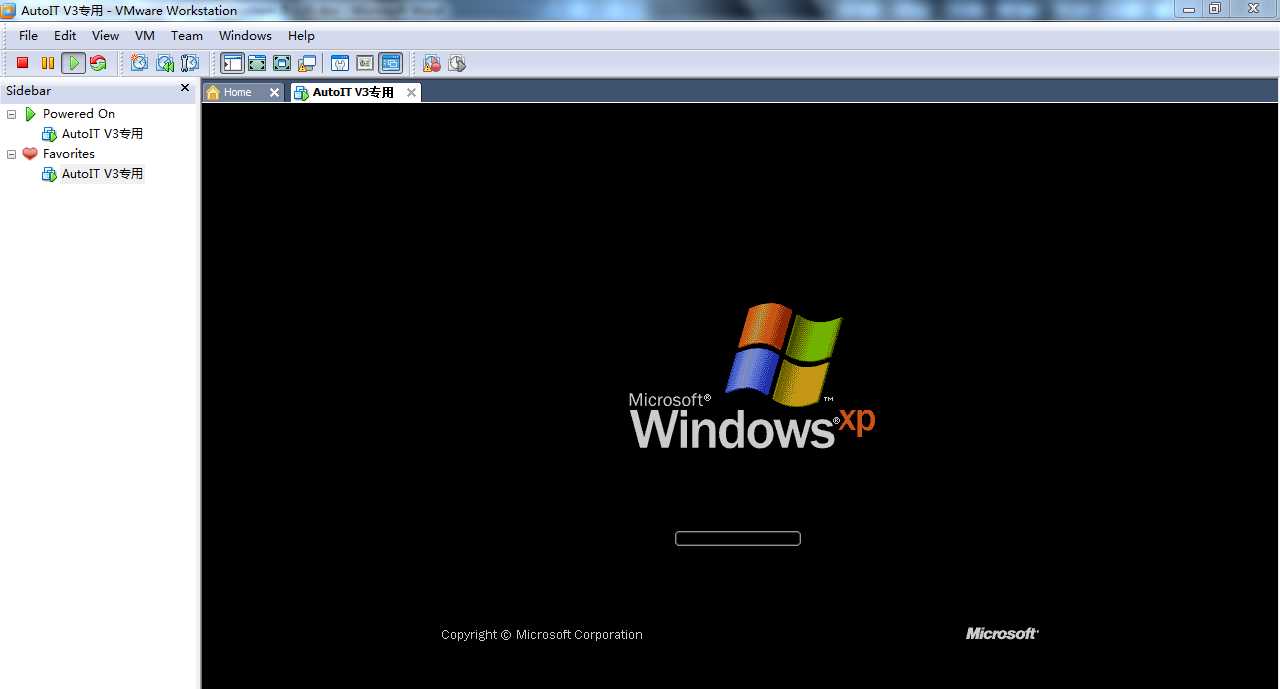This screenshot has width=1280, height=689.
Task: Open the summary view toolbar icon
Action: click(x=340, y=63)
